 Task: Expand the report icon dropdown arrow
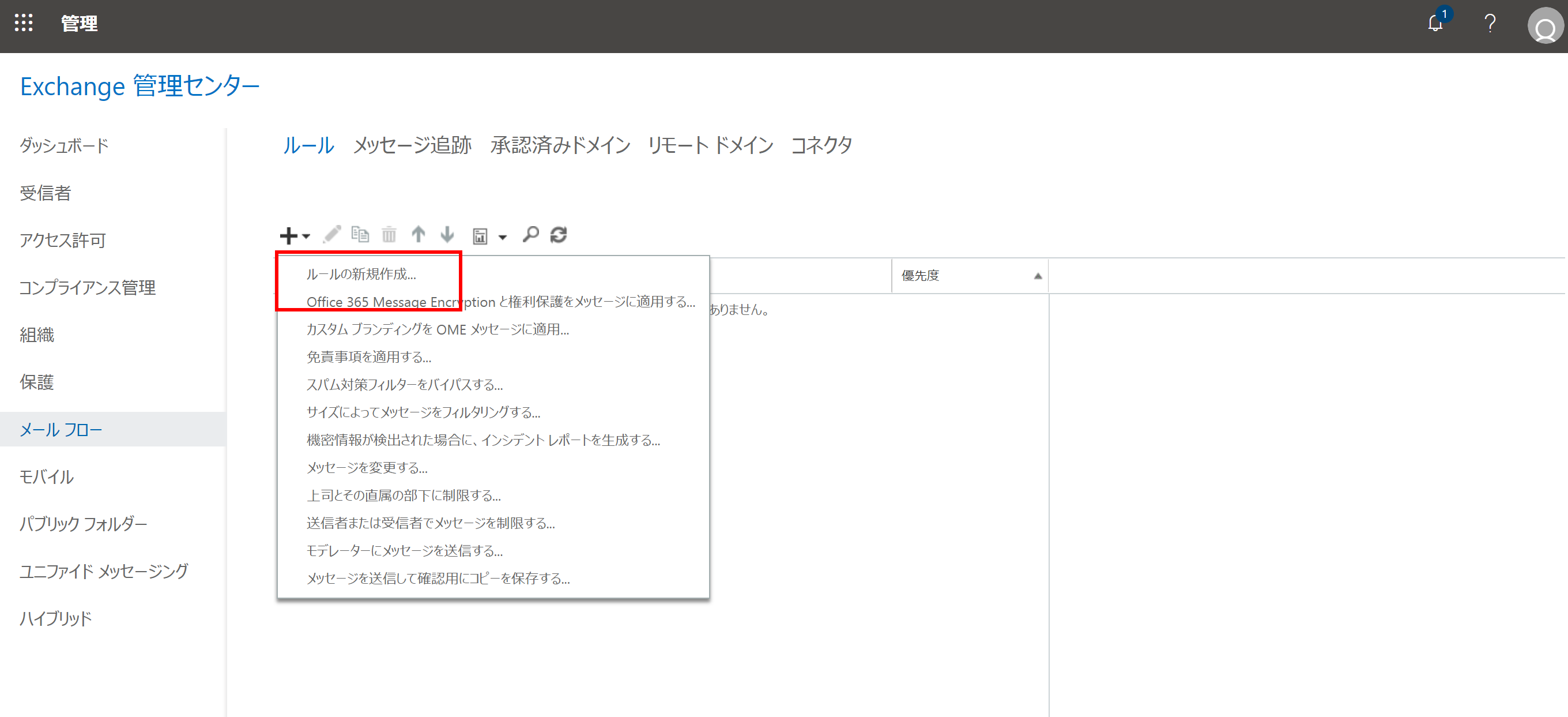point(503,237)
